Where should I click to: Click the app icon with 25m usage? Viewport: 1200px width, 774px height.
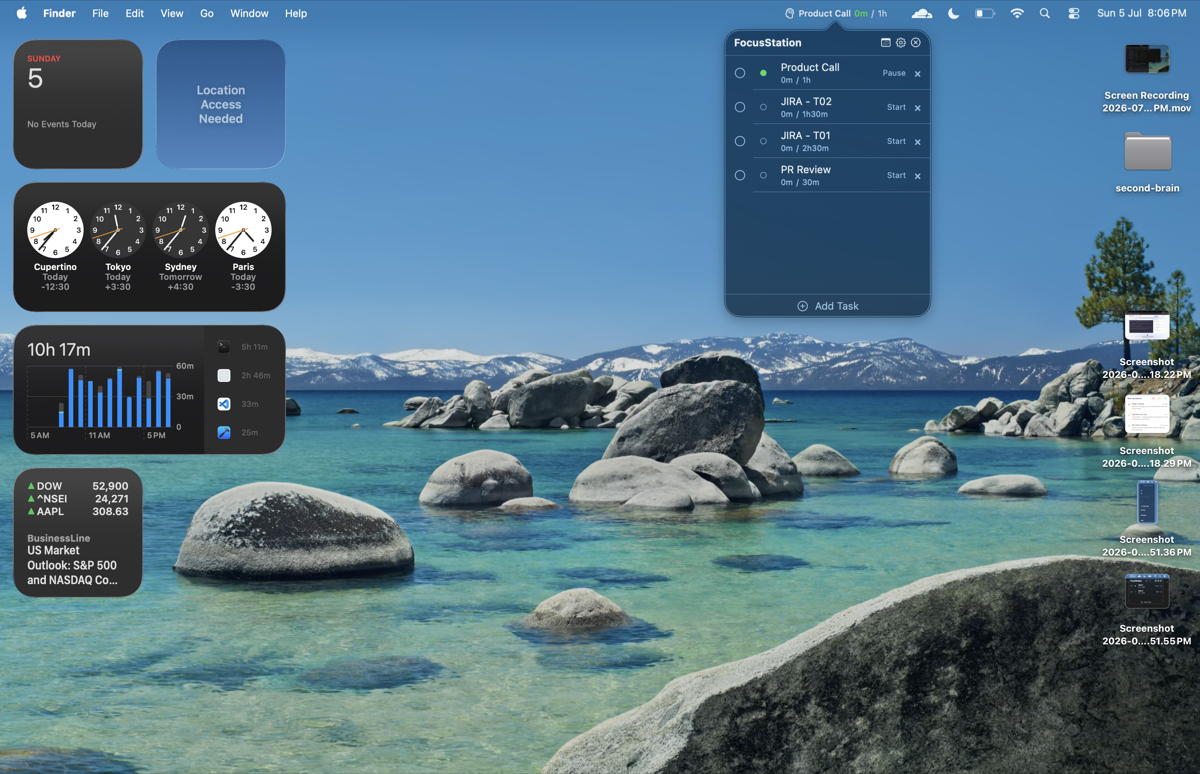pyautogui.click(x=224, y=432)
